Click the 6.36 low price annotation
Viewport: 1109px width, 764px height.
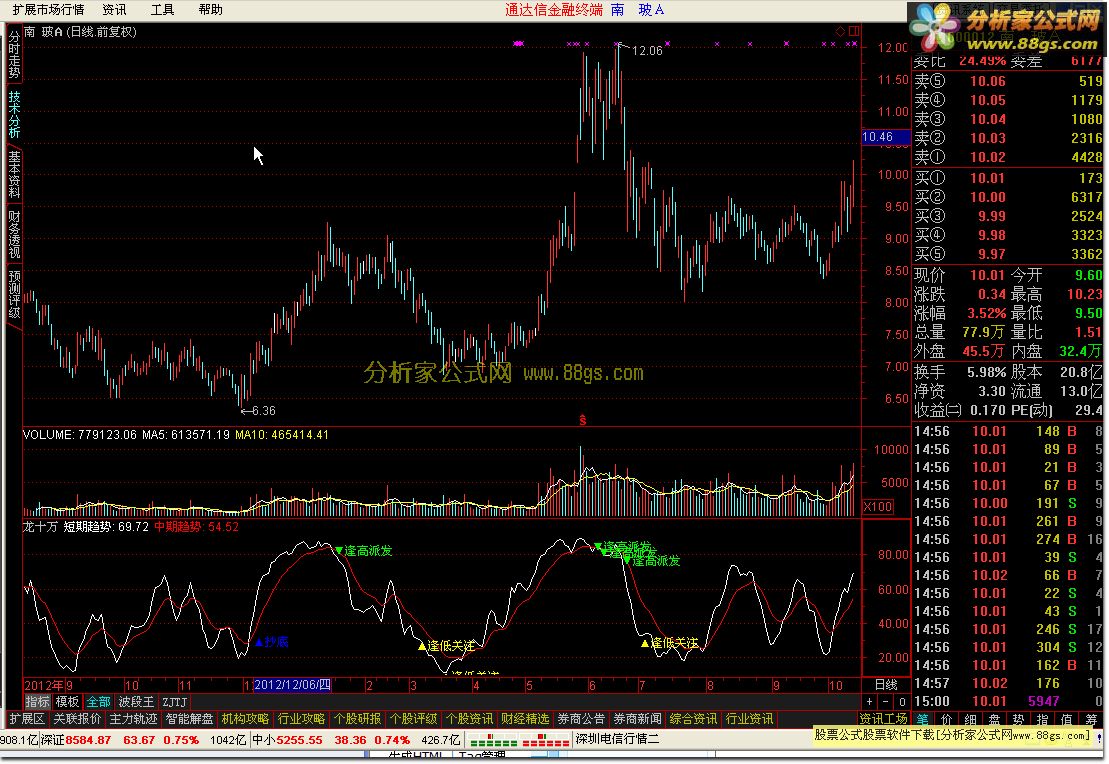pyautogui.click(x=263, y=410)
